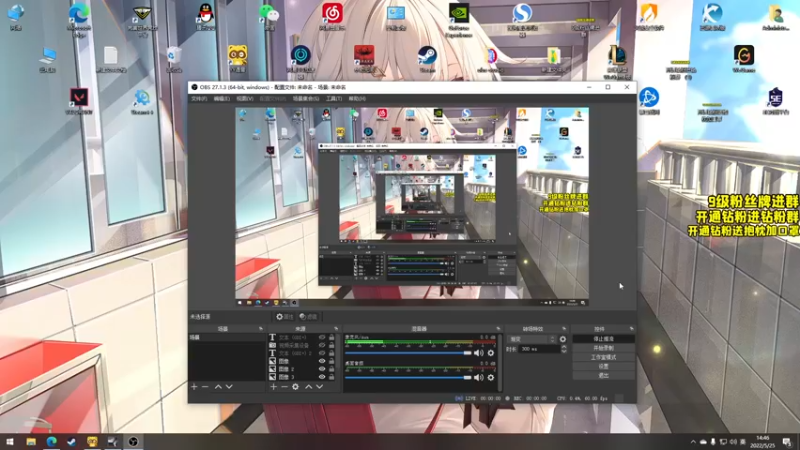Show hidden icons in the system tray

(693, 442)
